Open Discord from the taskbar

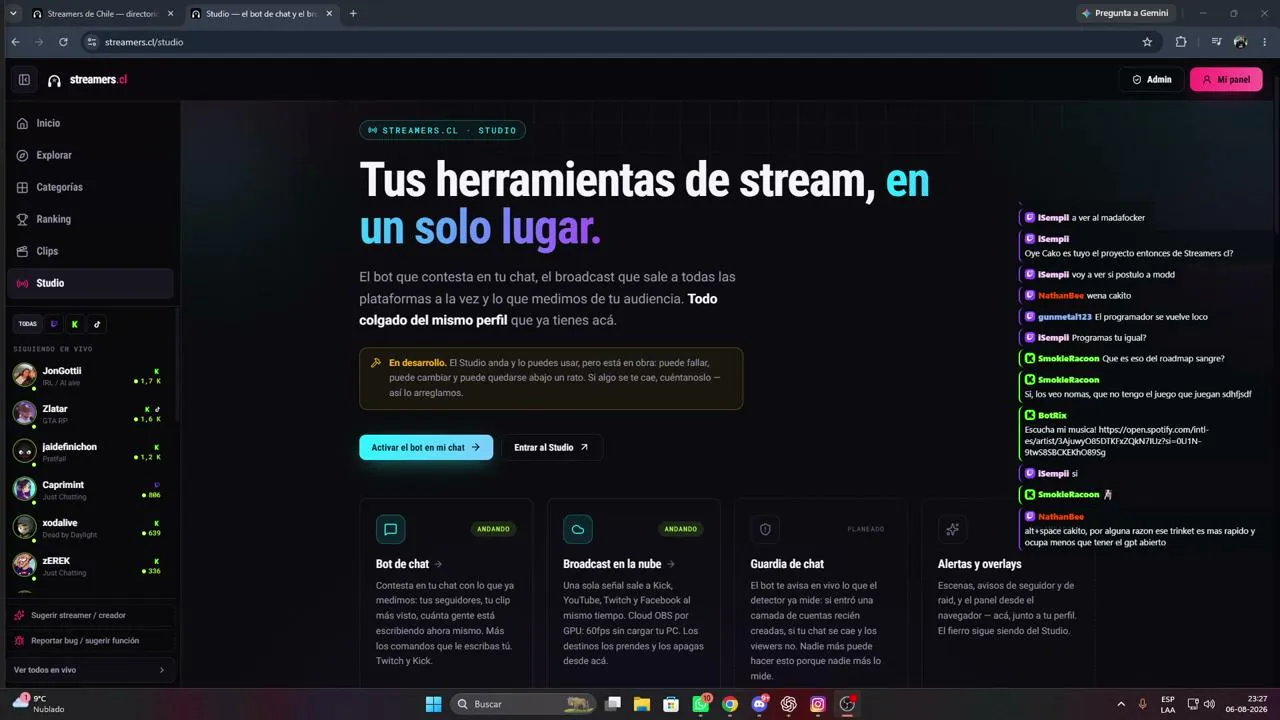point(759,704)
